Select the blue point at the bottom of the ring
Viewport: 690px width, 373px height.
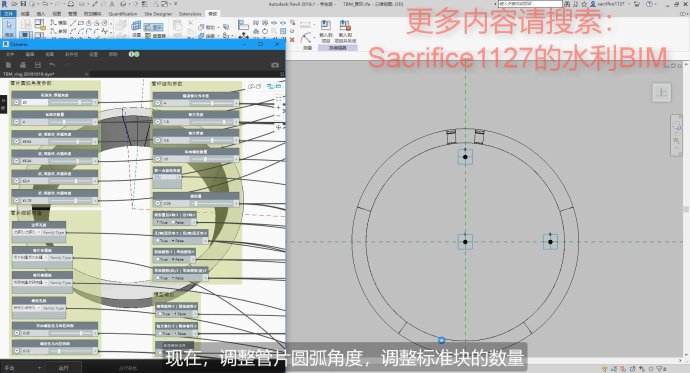coord(441,340)
